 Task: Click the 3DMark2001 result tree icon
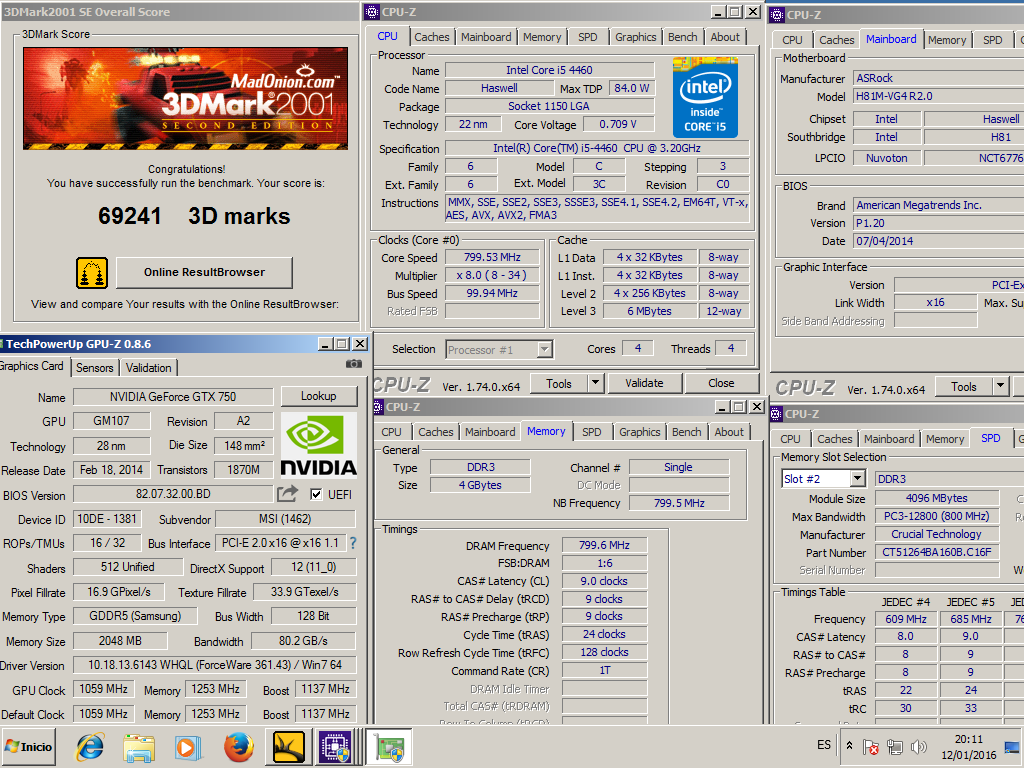point(92,273)
